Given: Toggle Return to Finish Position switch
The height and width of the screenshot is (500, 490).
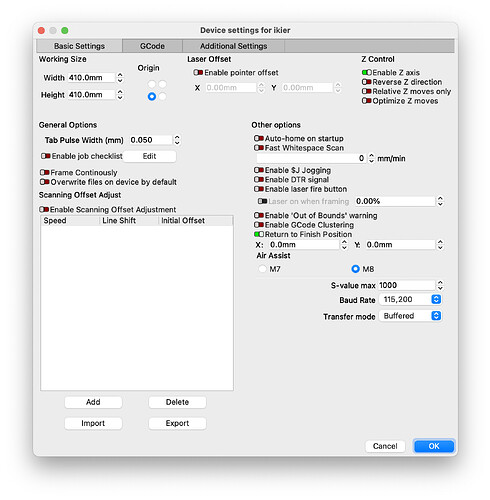Looking at the screenshot, I should [x=259, y=234].
